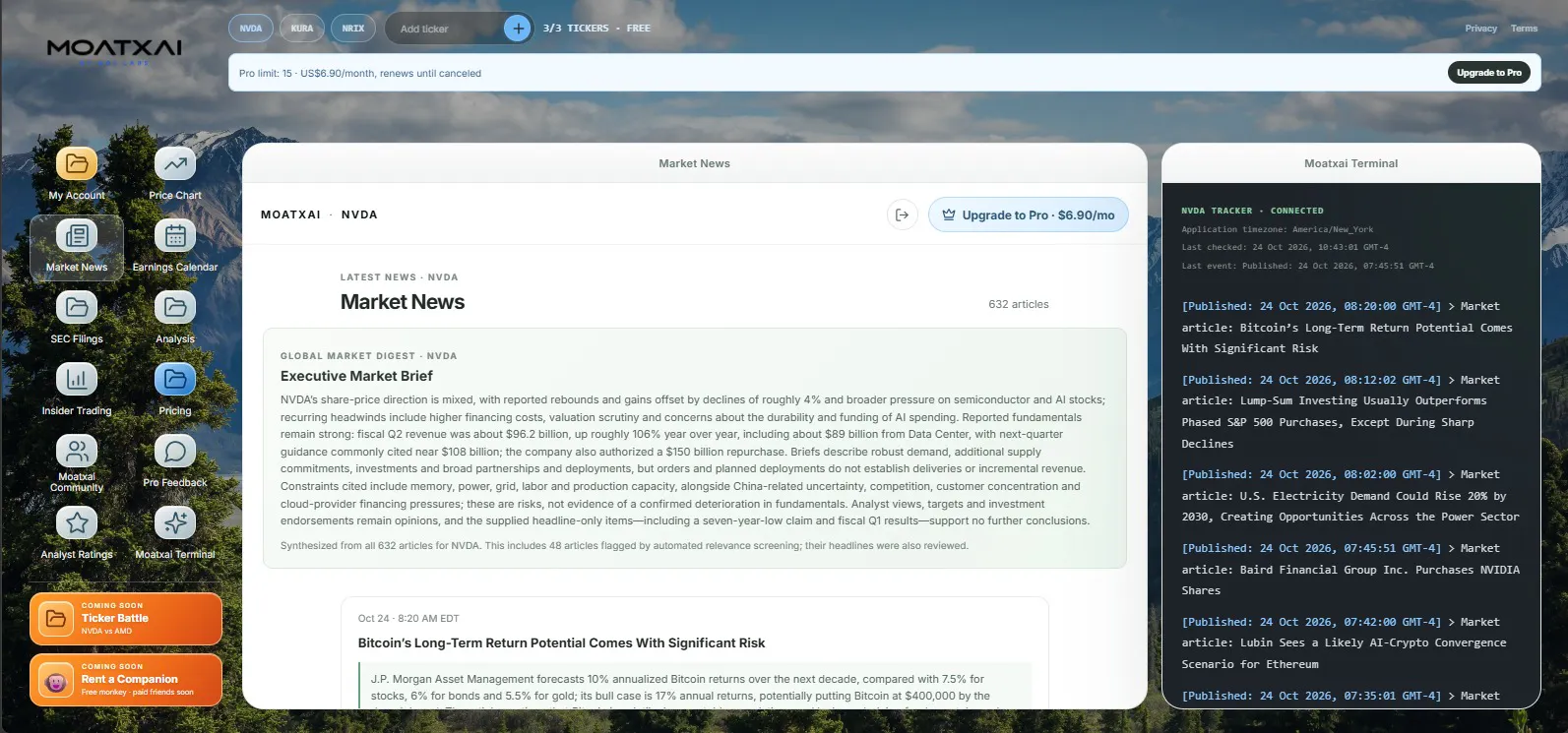
Task: Open the My Account icon
Action: coord(77,164)
